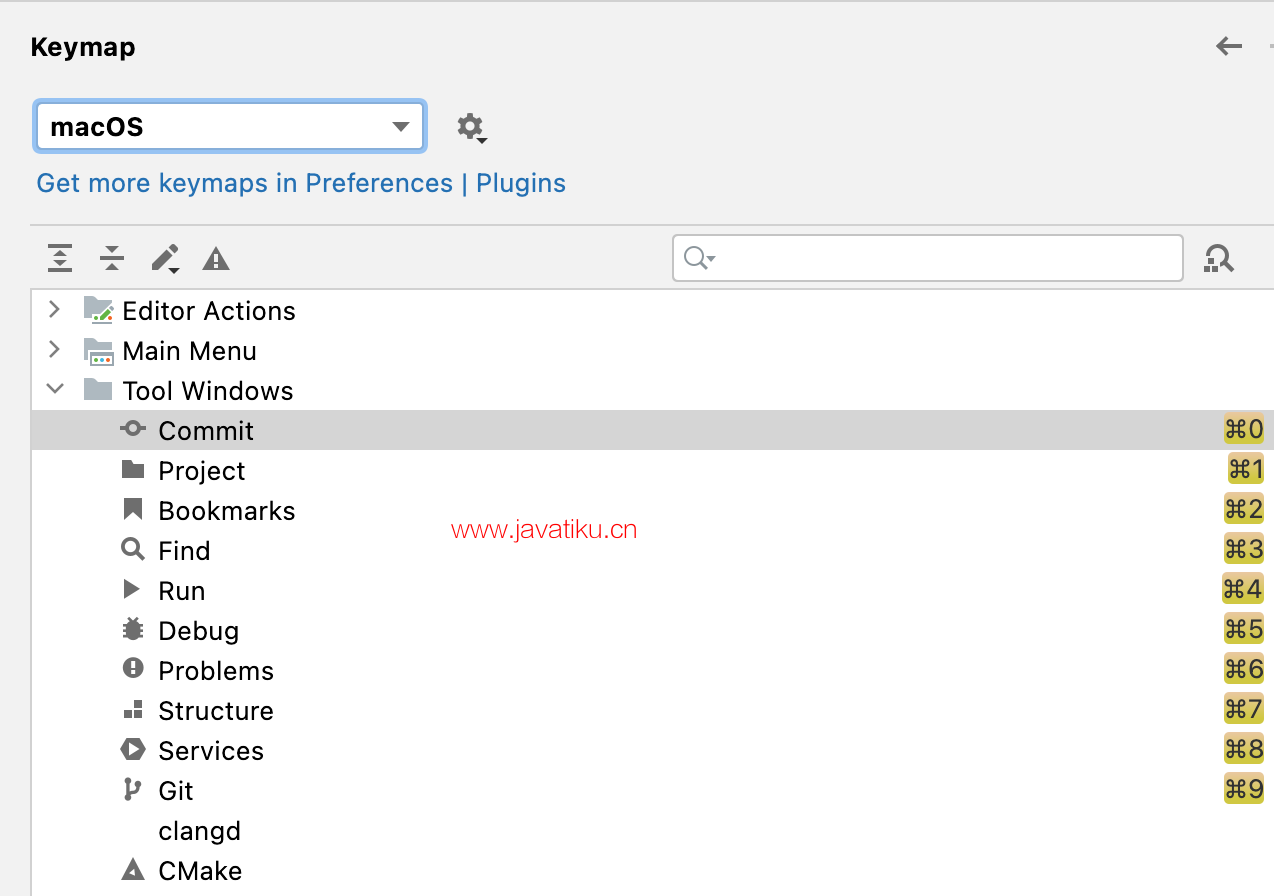The width and height of the screenshot is (1274, 896).
Task: Collapse the Tool Windows group
Action: click(x=55, y=390)
